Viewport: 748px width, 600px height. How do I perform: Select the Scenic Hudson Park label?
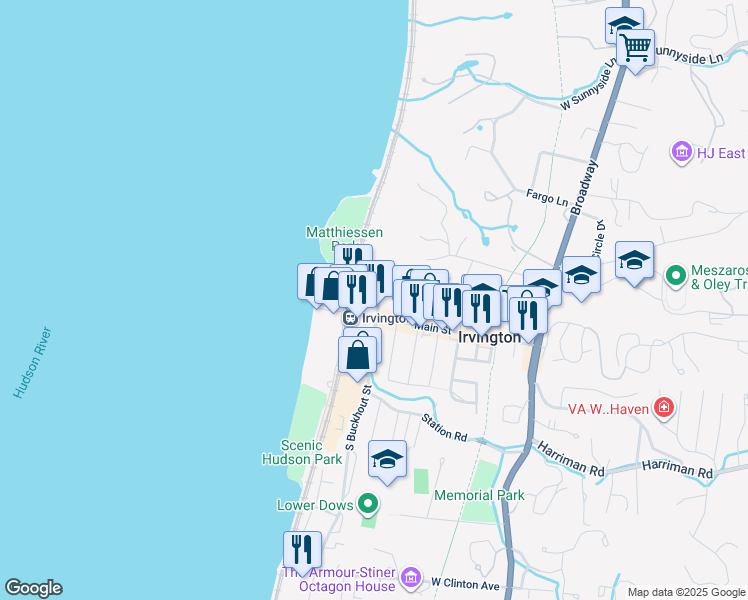tap(301, 452)
